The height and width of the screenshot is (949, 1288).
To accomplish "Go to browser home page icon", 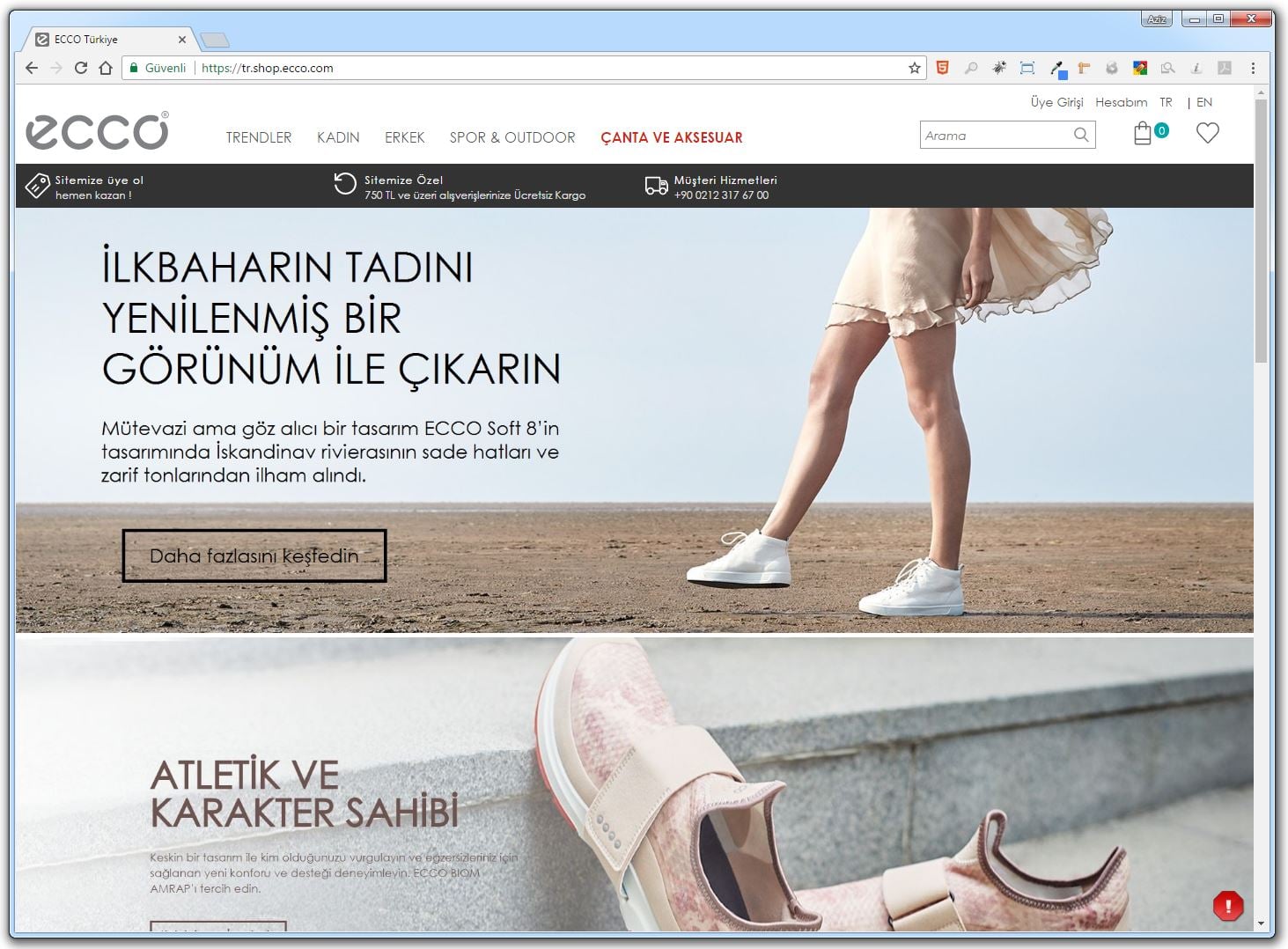I will click(106, 68).
